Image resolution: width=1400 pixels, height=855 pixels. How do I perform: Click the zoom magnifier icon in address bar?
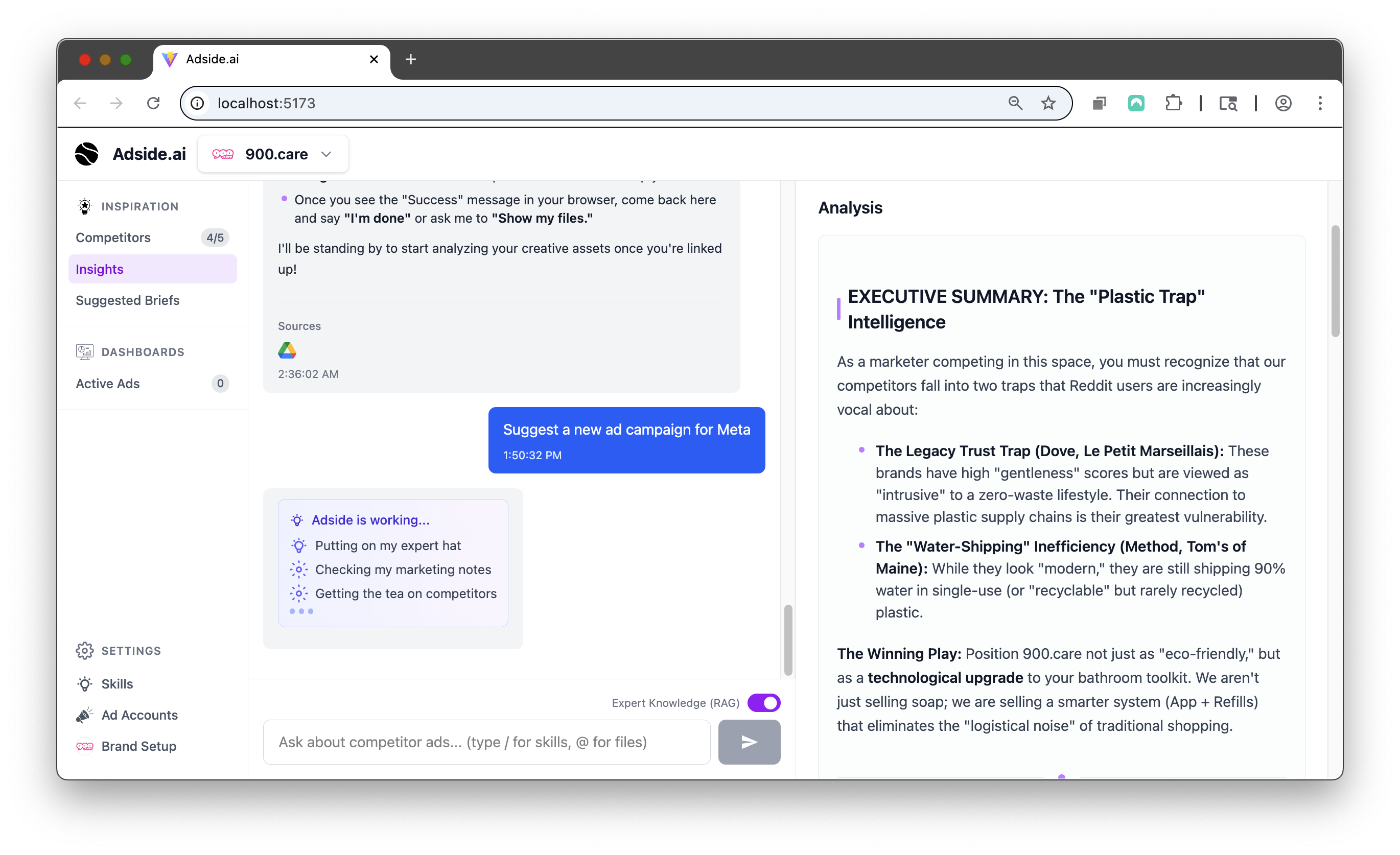tap(1015, 103)
